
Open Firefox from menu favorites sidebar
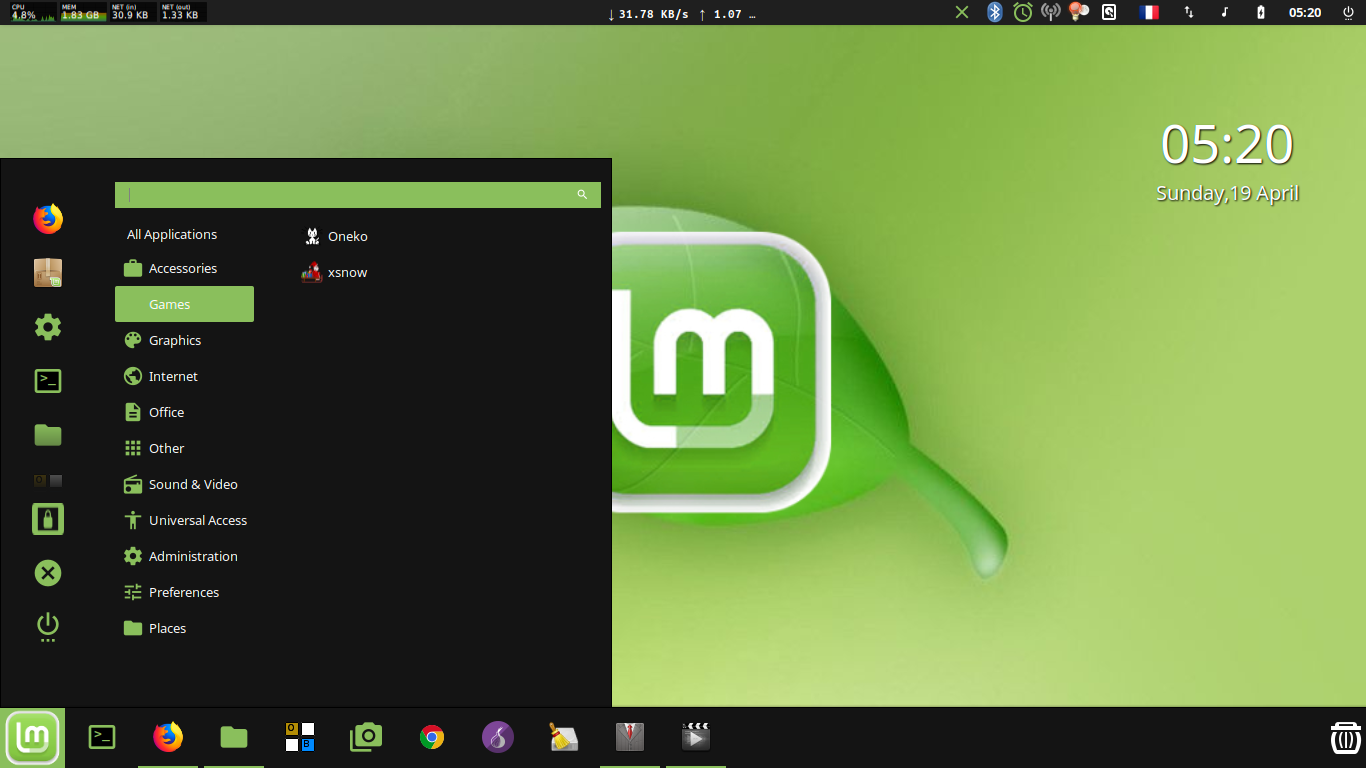point(48,219)
